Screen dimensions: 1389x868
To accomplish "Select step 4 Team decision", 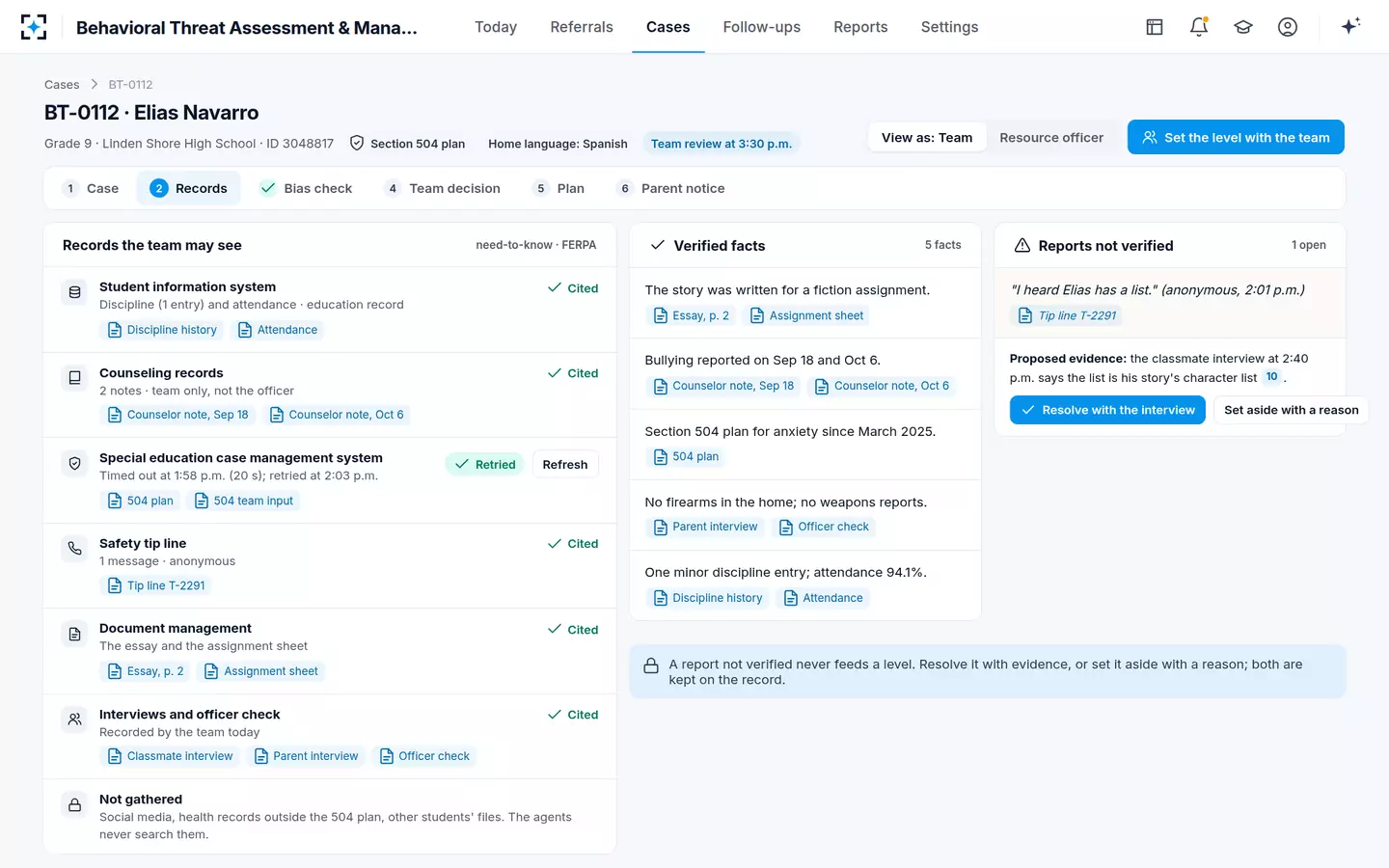I will pos(443,188).
